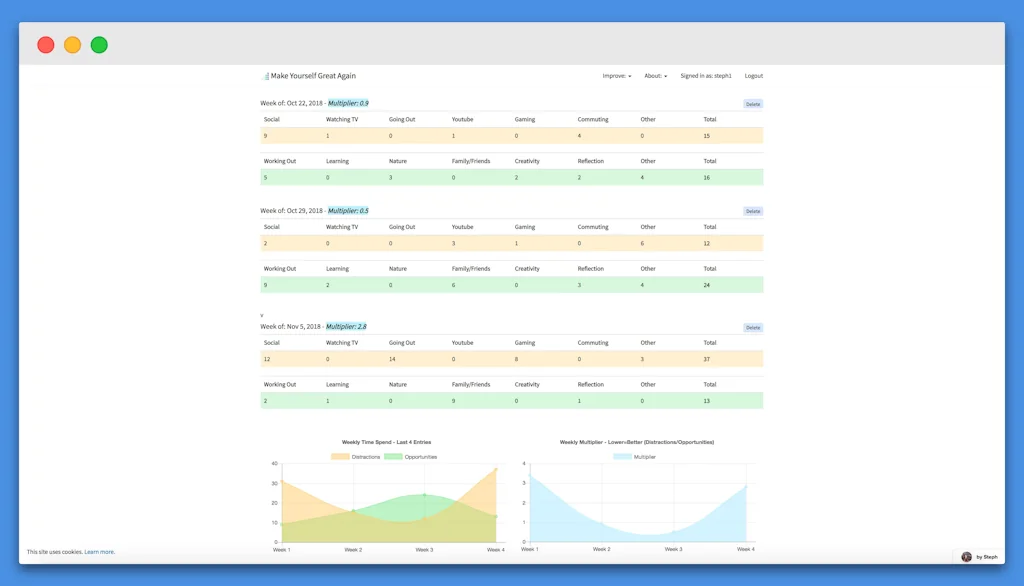Toggle the Multiplier legend in the multiplier chart

pos(635,457)
